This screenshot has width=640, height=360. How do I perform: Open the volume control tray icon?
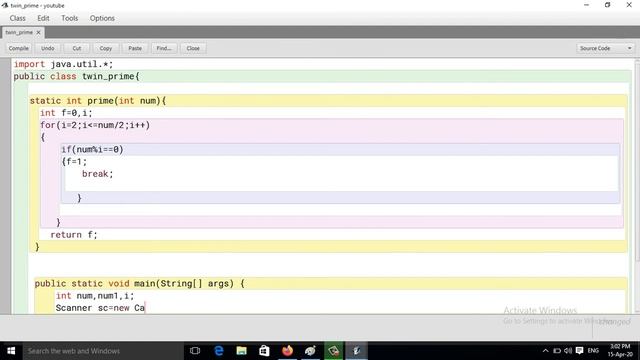(x=568, y=351)
